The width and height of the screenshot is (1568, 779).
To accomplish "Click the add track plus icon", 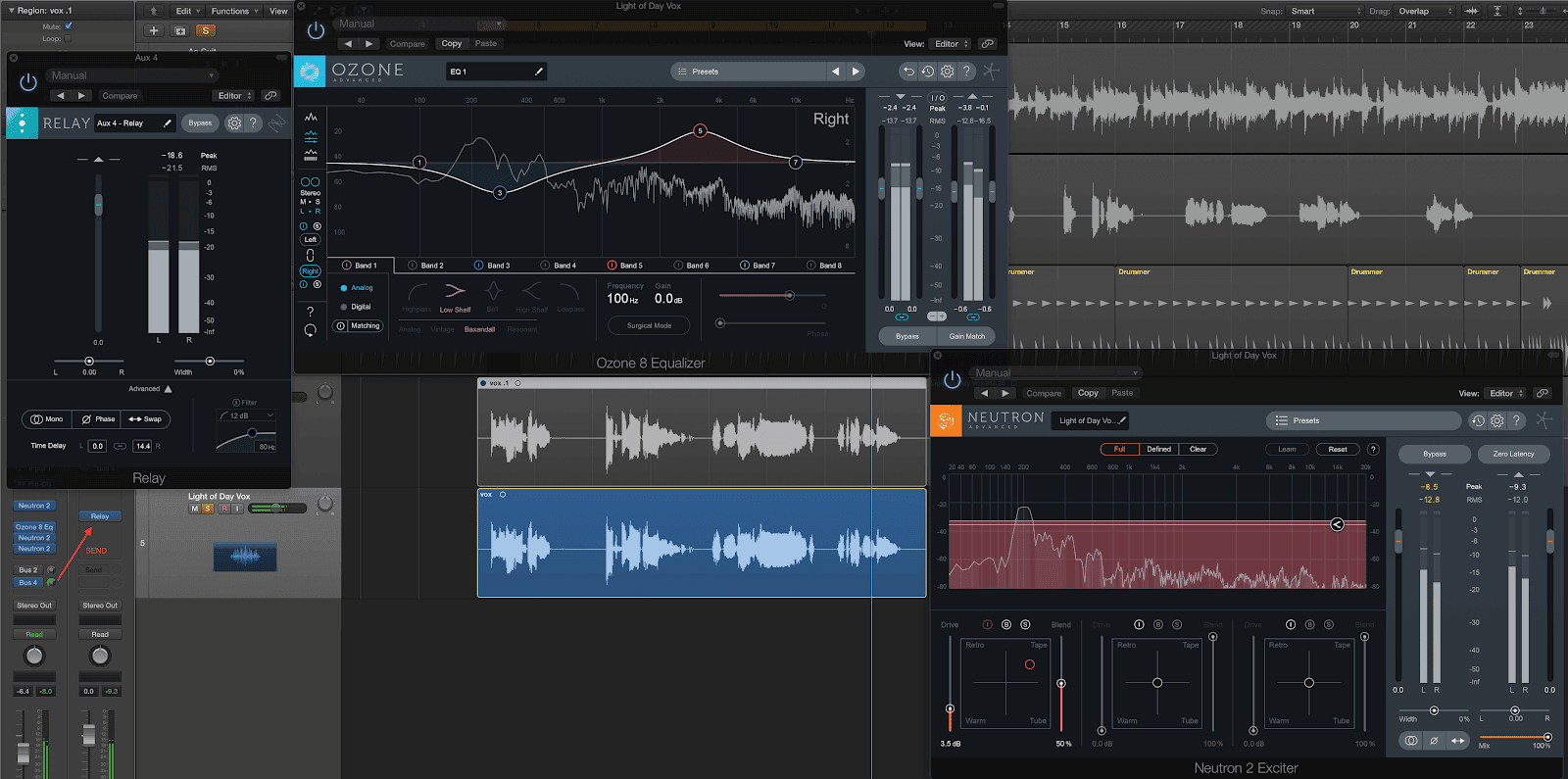I will pos(154,30).
